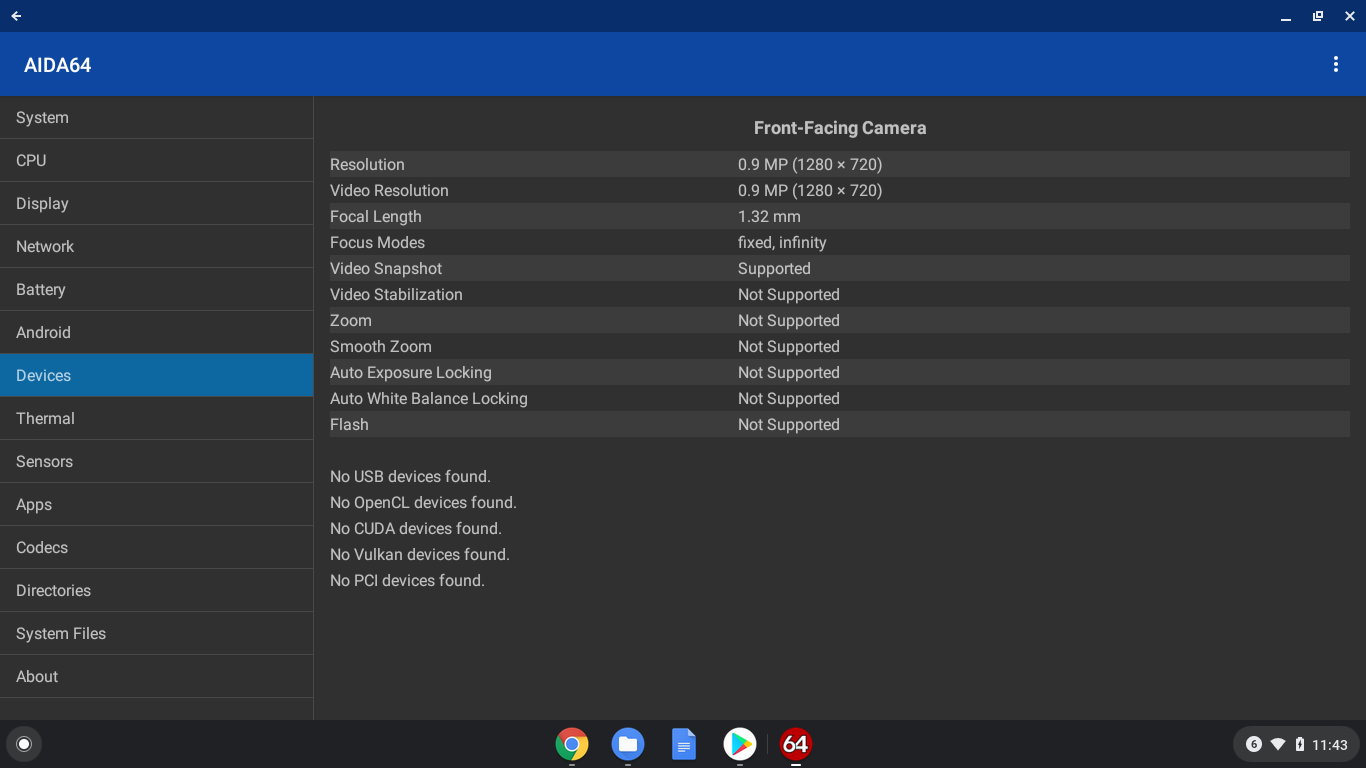Open Google Docs from the shelf

coord(684,744)
